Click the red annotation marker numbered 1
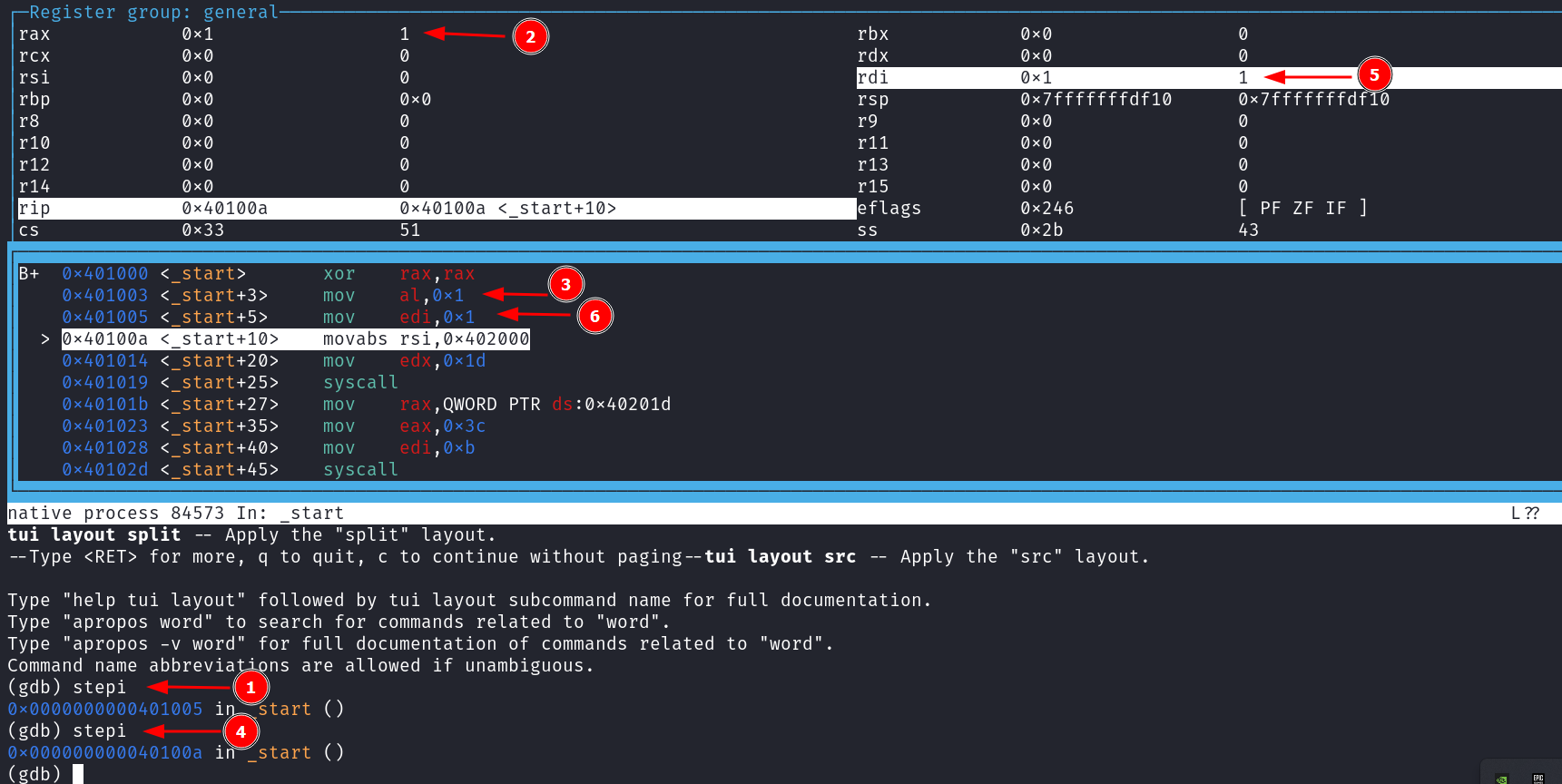 point(251,687)
